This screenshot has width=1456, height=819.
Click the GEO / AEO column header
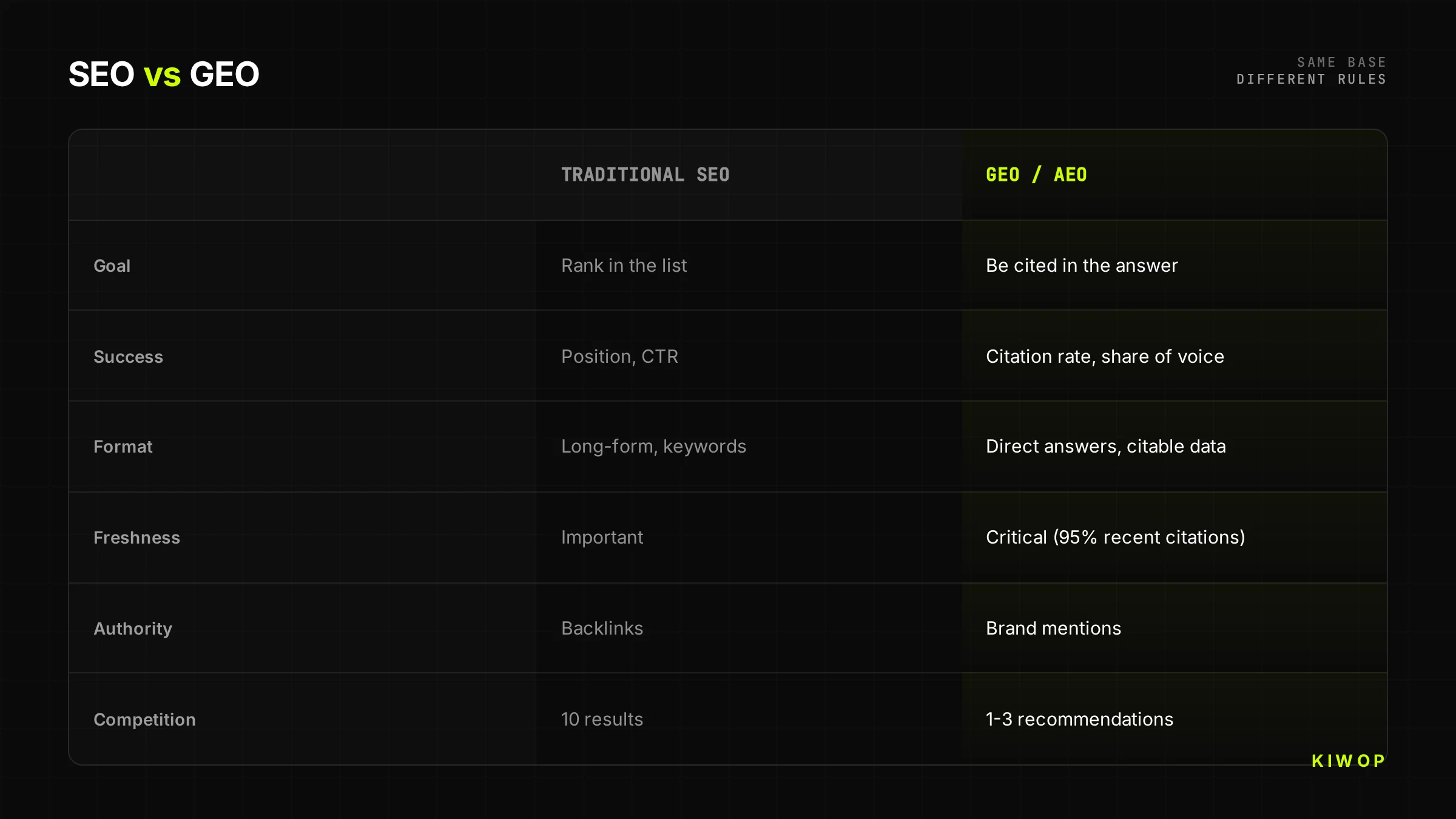(x=1036, y=175)
